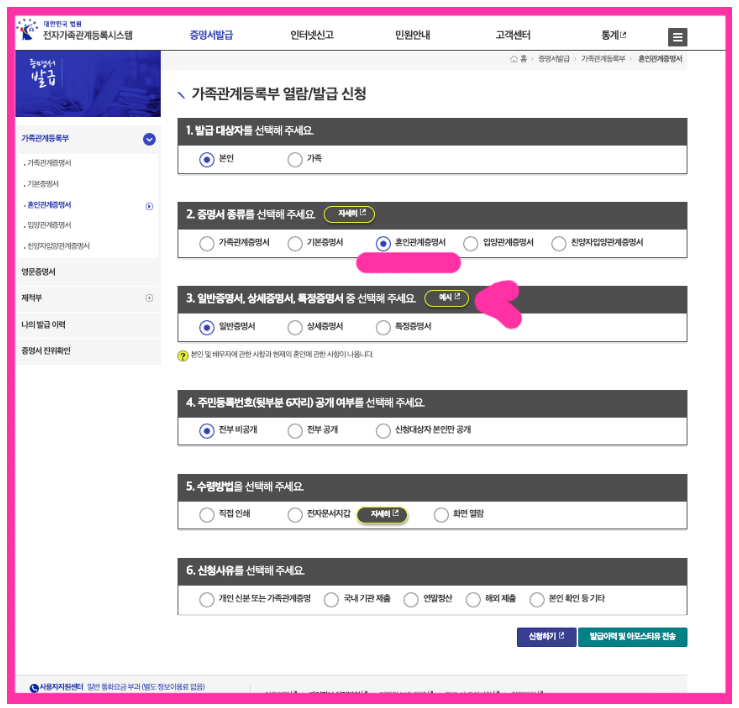Click arrow icon beside 혼인관계증명서 sidebar item

[149, 206]
